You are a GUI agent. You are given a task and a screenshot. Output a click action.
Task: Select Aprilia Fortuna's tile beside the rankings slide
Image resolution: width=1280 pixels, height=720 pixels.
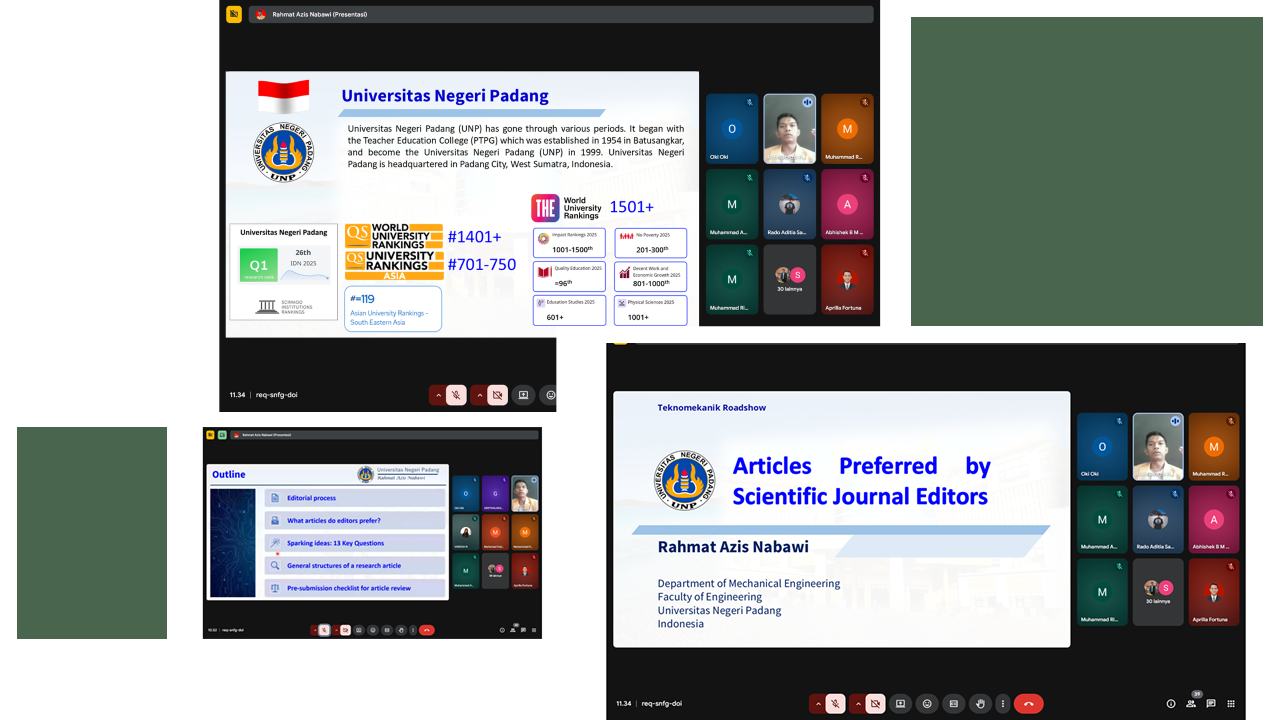point(847,280)
